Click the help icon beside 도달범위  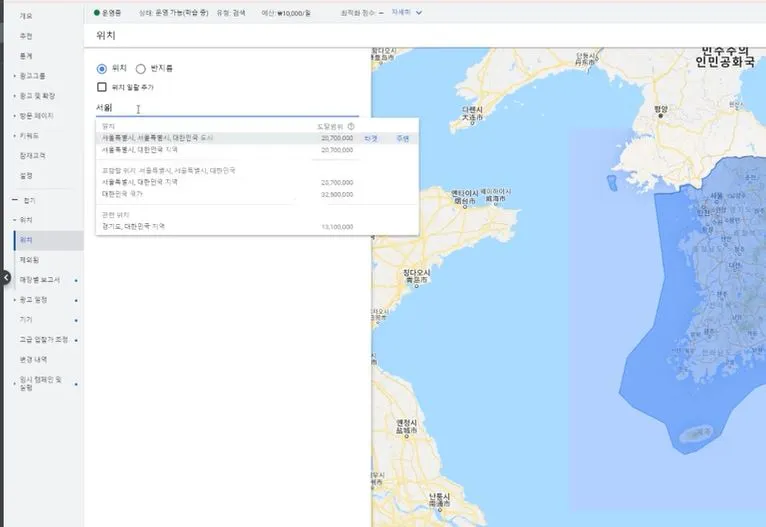(x=351, y=126)
